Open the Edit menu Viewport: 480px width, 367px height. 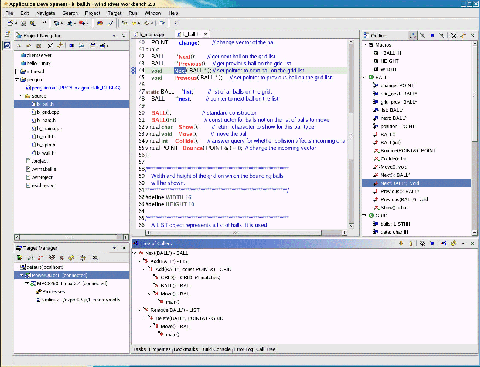(x=25, y=13)
